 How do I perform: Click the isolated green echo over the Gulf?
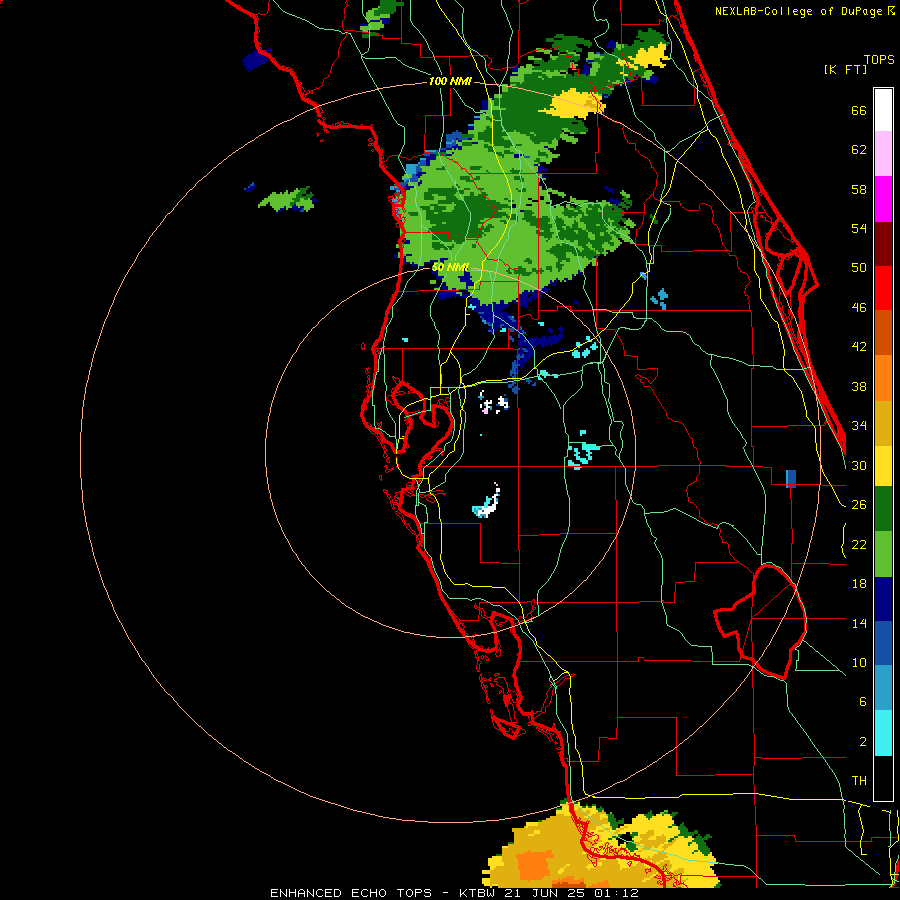[288, 199]
